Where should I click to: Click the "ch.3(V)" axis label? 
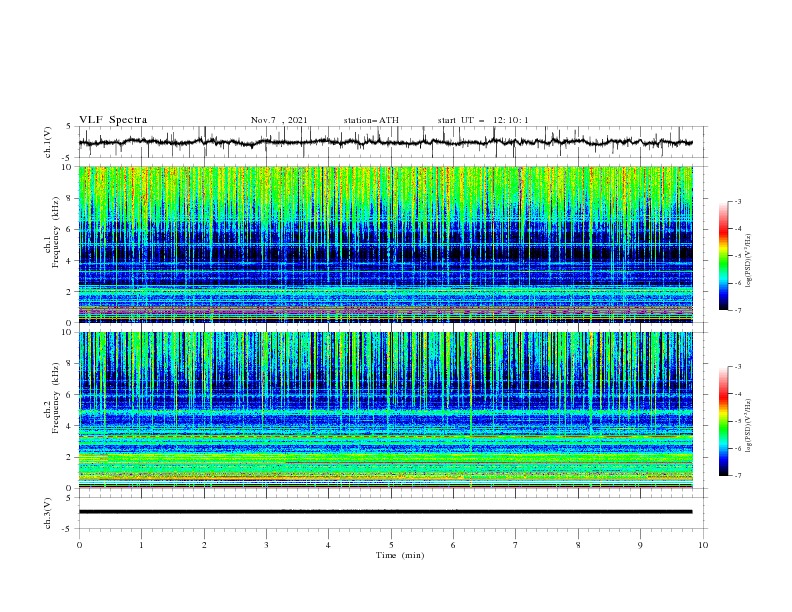point(48,513)
